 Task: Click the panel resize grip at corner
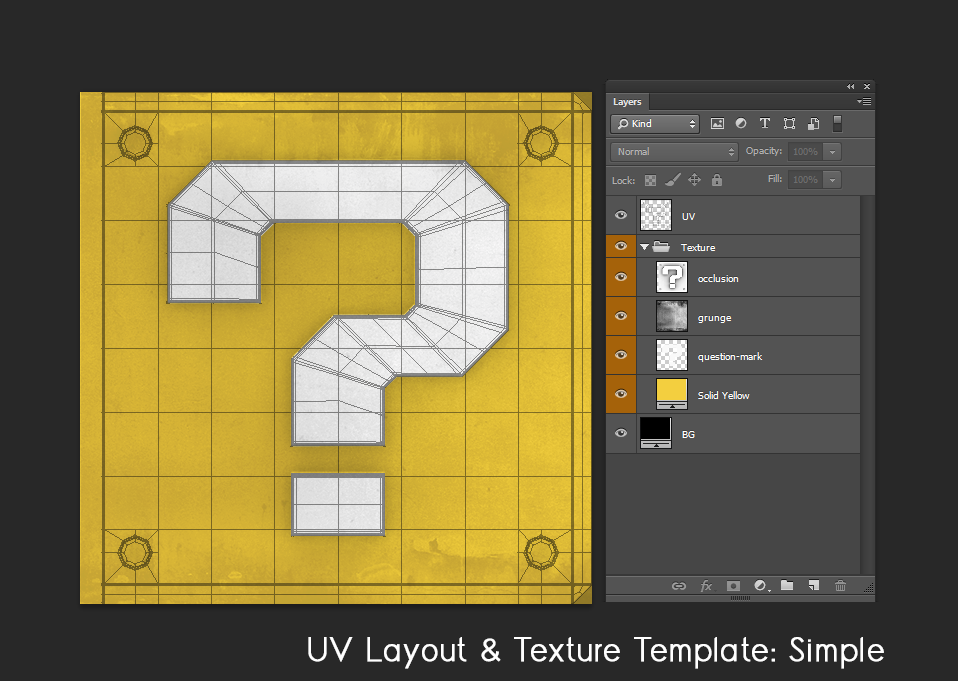point(869,587)
